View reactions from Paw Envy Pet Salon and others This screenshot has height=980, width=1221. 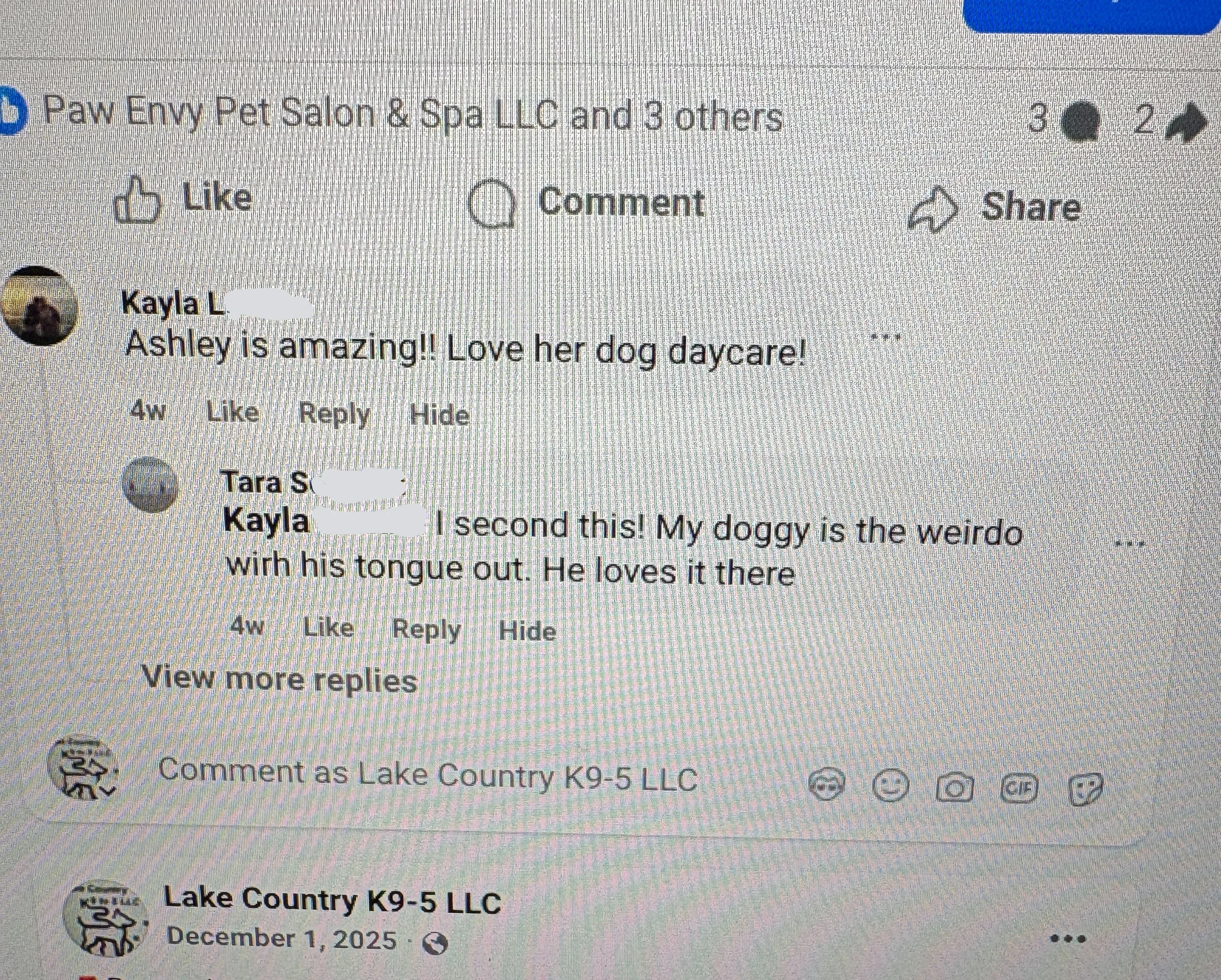pyautogui.click(x=413, y=115)
